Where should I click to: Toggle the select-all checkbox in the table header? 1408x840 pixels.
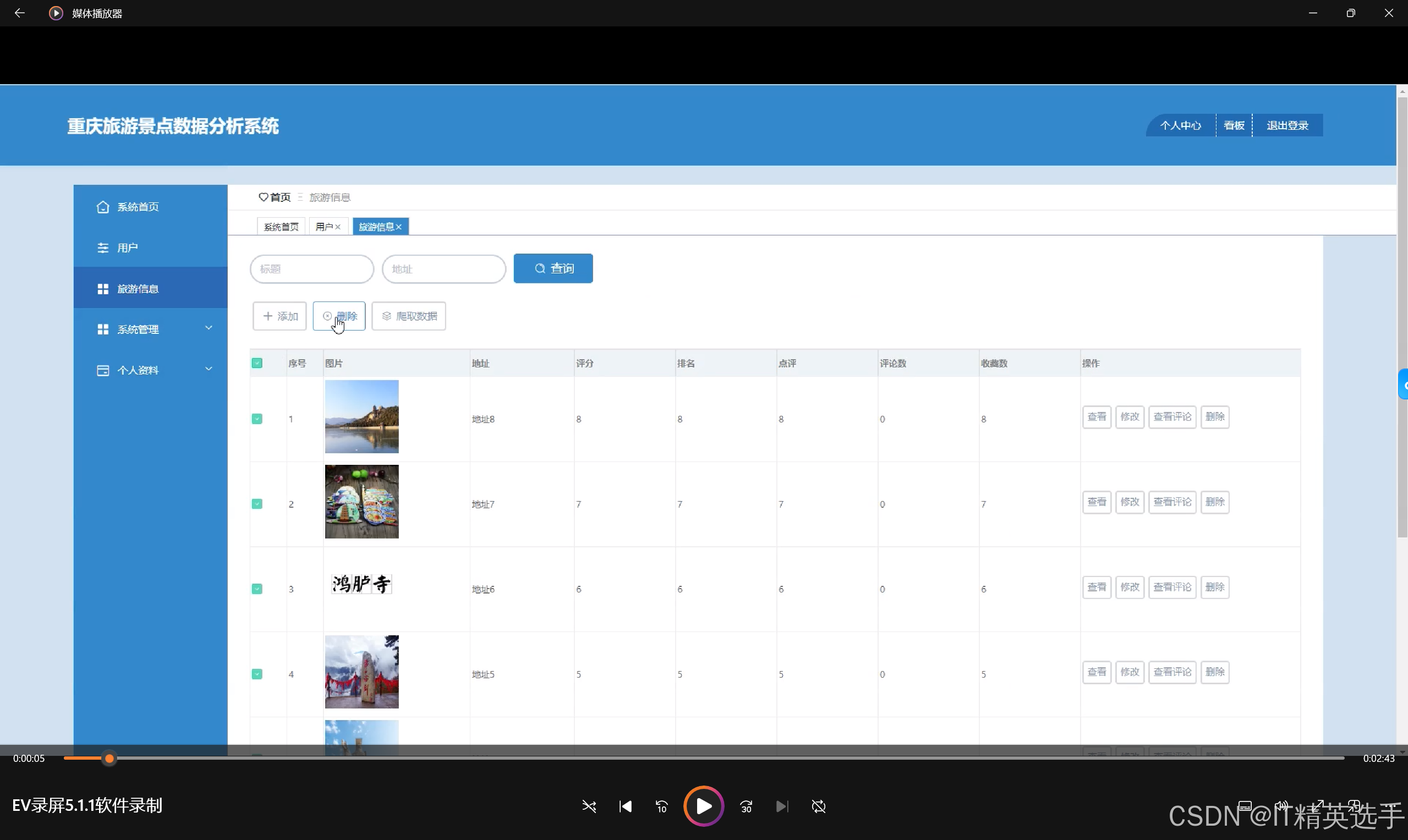pos(257,363)
